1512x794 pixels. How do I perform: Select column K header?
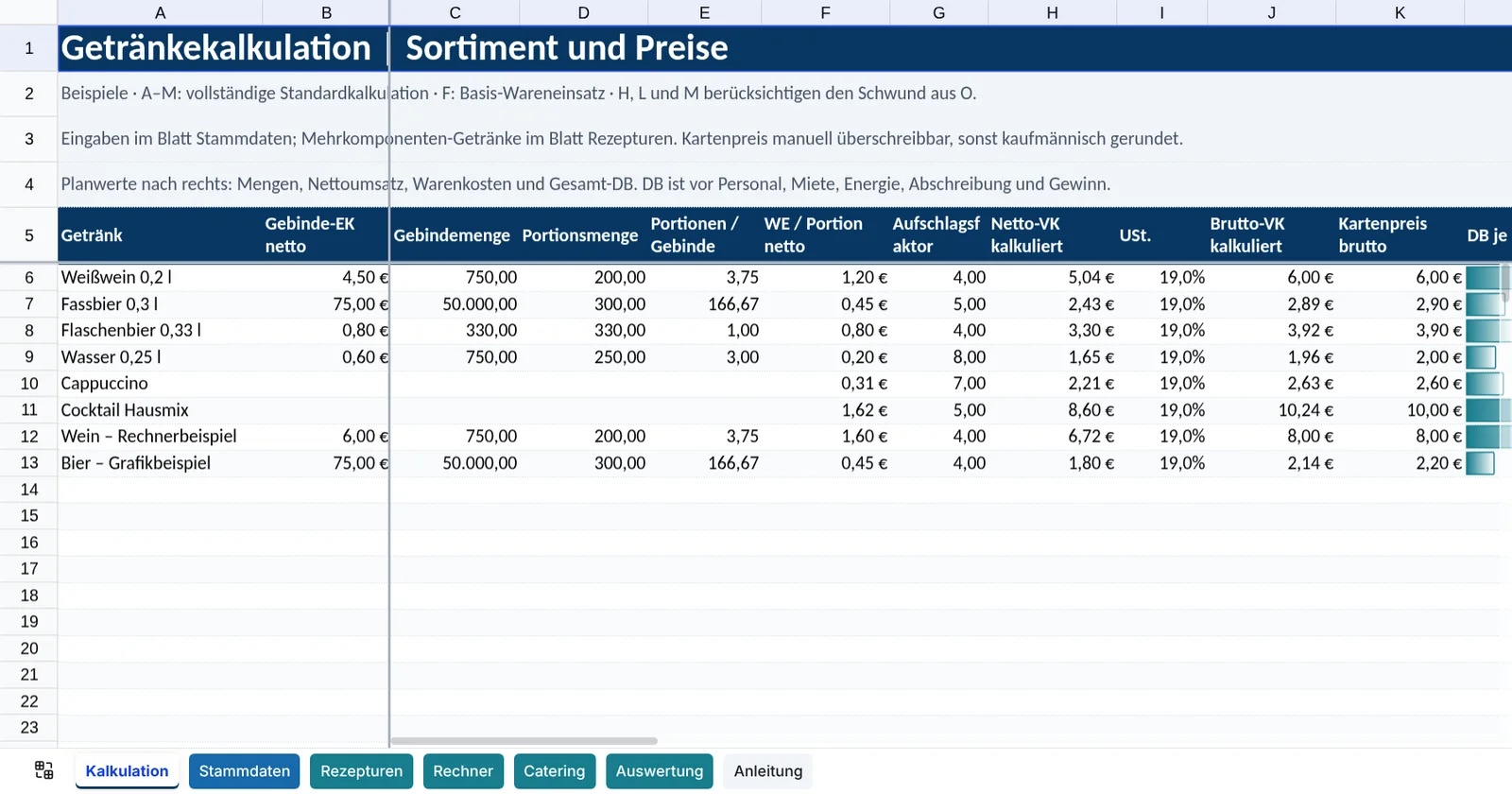[x=1400, y=12]
